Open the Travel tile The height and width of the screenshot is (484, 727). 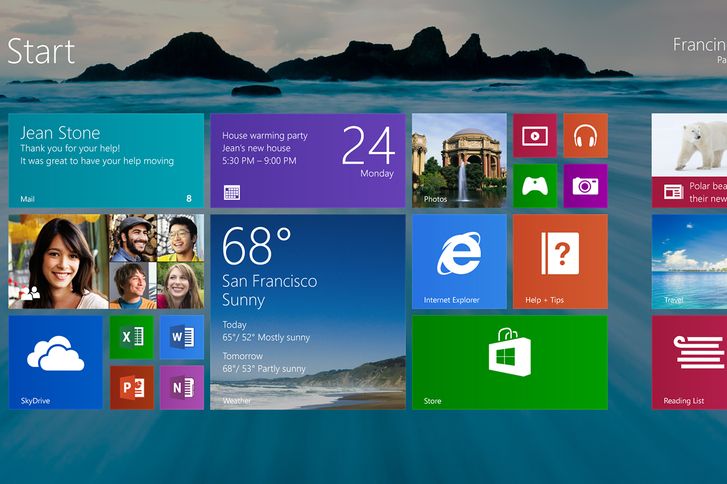[x=690, y=261]
